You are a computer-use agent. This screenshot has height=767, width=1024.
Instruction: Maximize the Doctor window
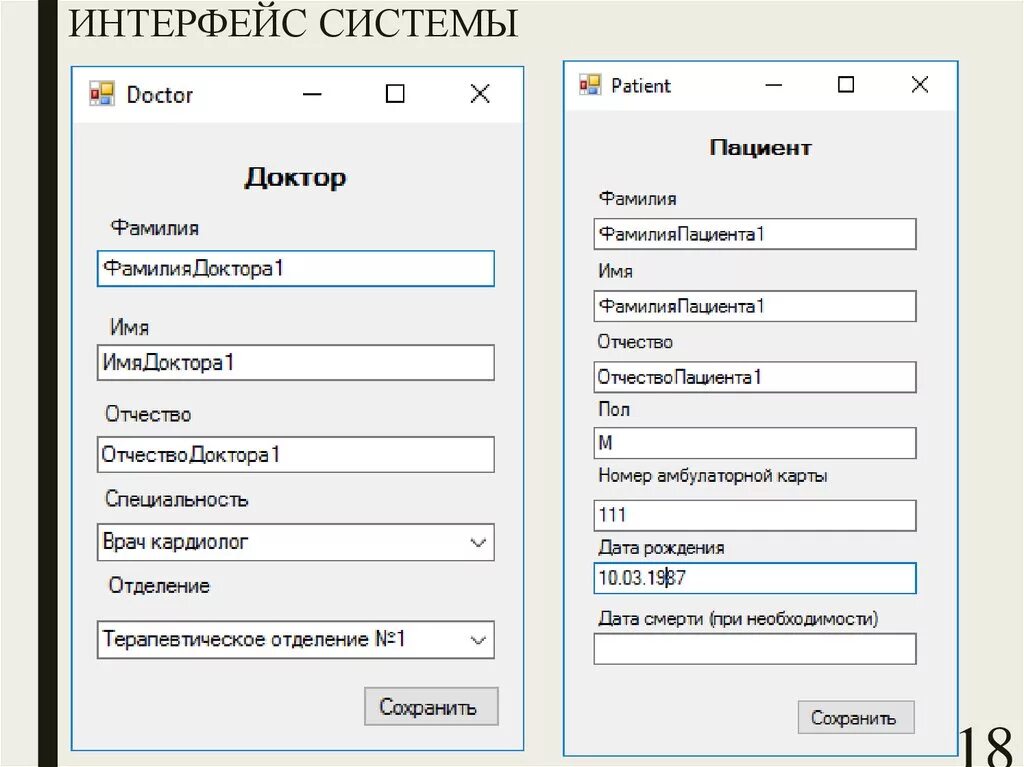[395, 94]
